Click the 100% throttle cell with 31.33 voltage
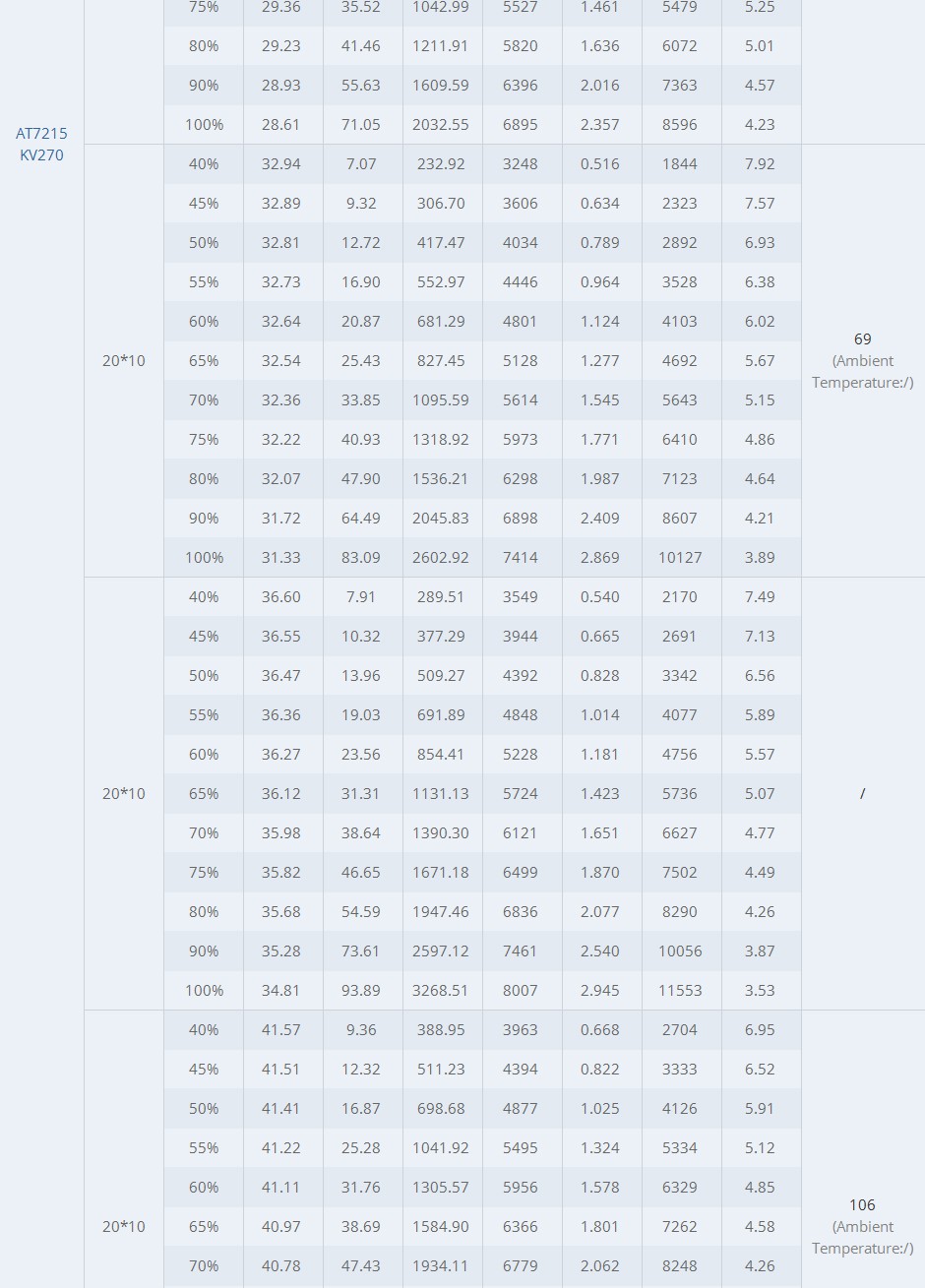Viewport: 925px width, 1288px height. (204, 557)
